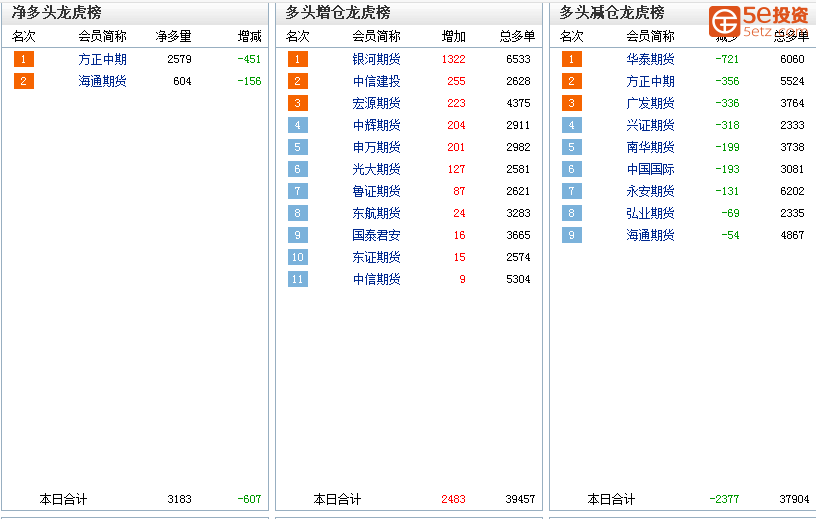816x519 pixels.
Task: Click the increase value 204
Action: pos(456,125)
